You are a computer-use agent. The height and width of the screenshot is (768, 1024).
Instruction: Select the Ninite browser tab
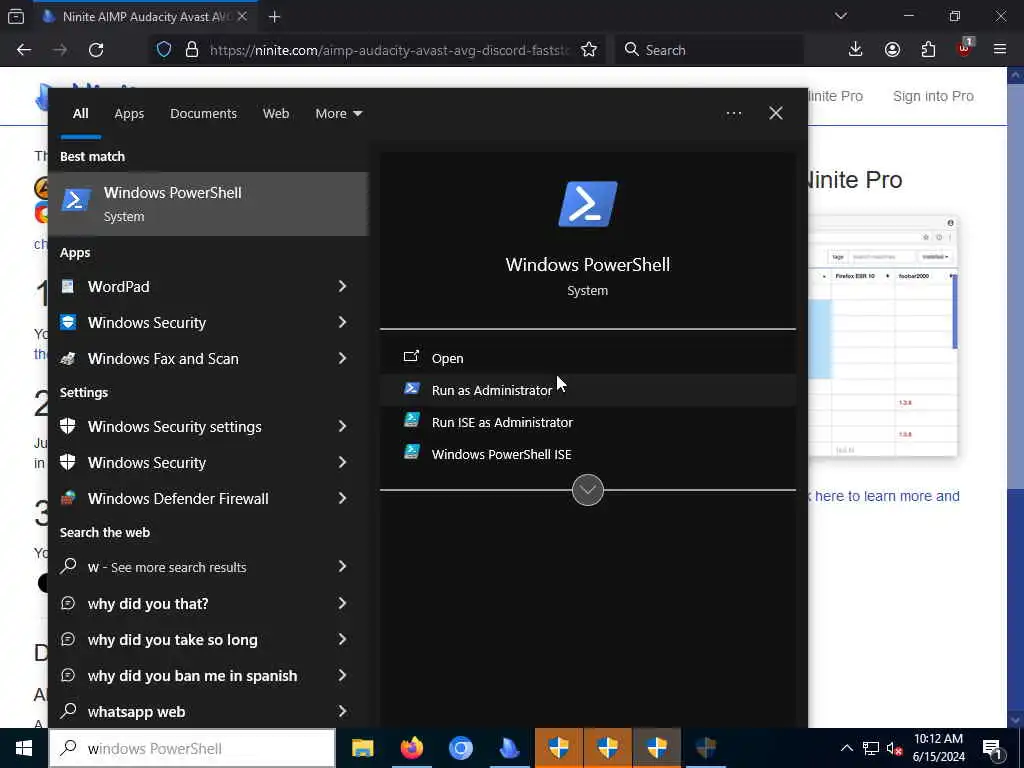click(144, 17)
